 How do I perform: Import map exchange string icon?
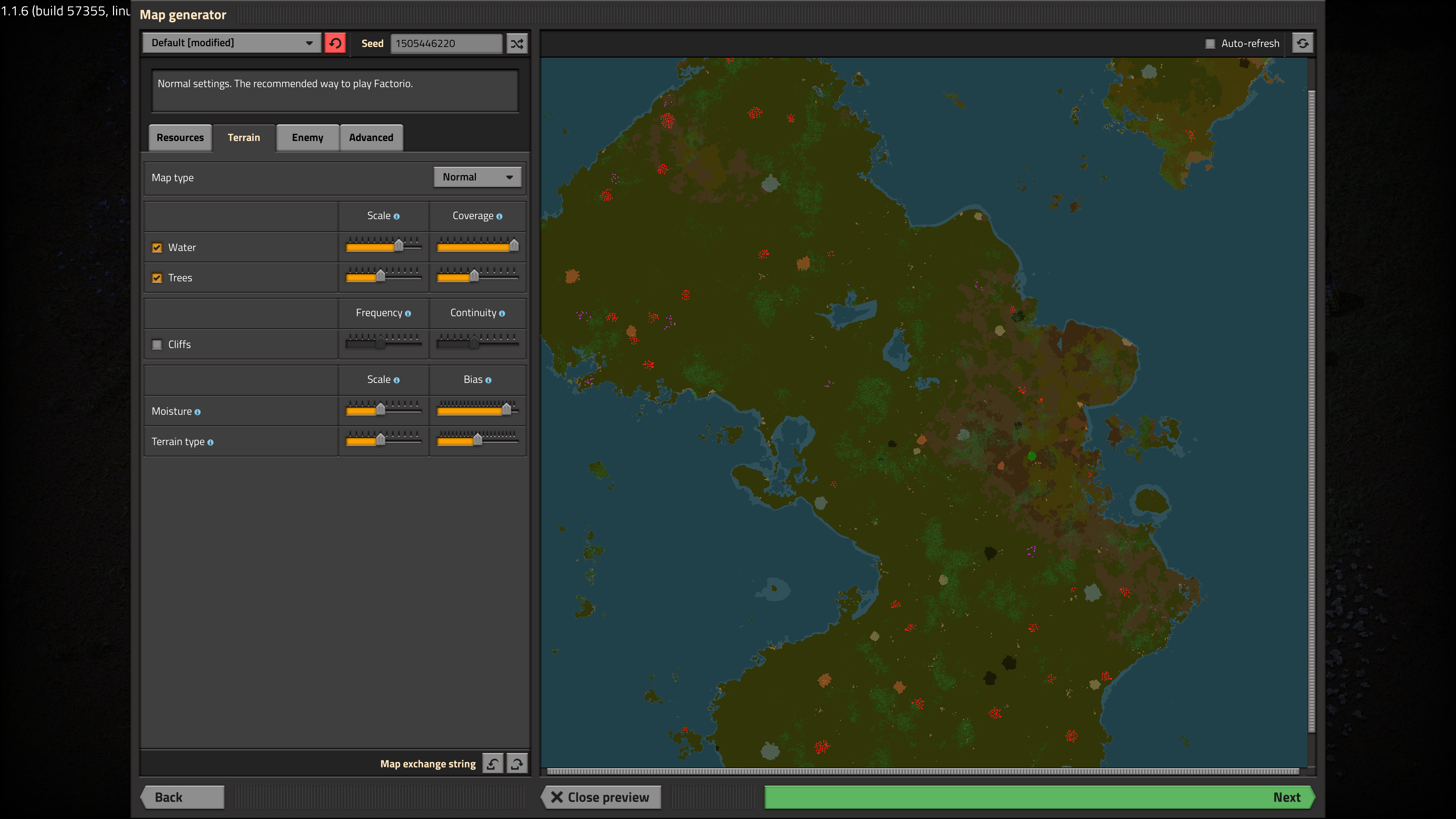493,764
